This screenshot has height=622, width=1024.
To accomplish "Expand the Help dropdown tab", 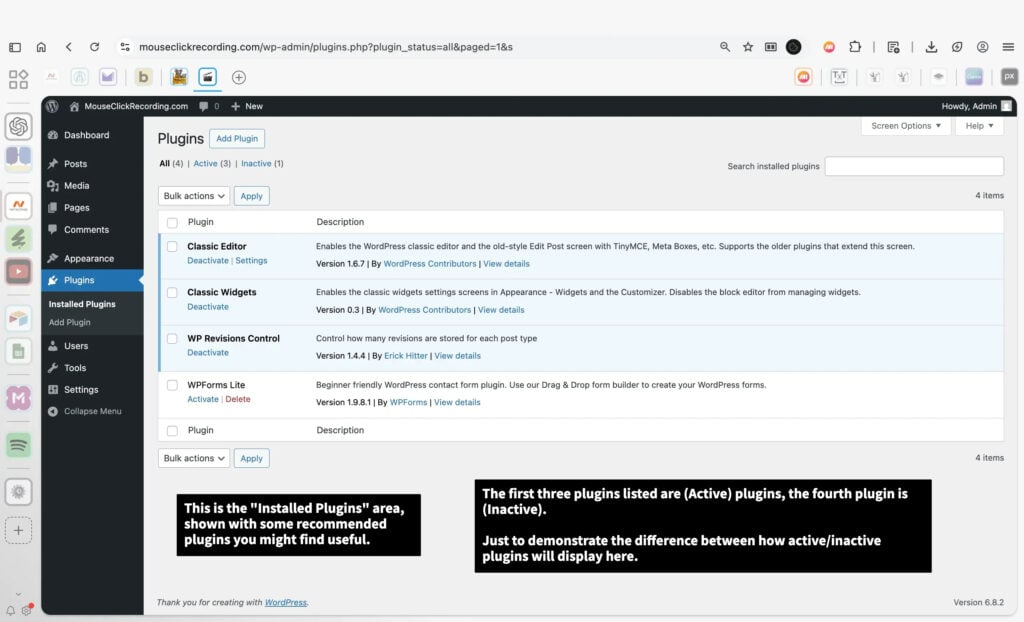I will coord(979,126).
